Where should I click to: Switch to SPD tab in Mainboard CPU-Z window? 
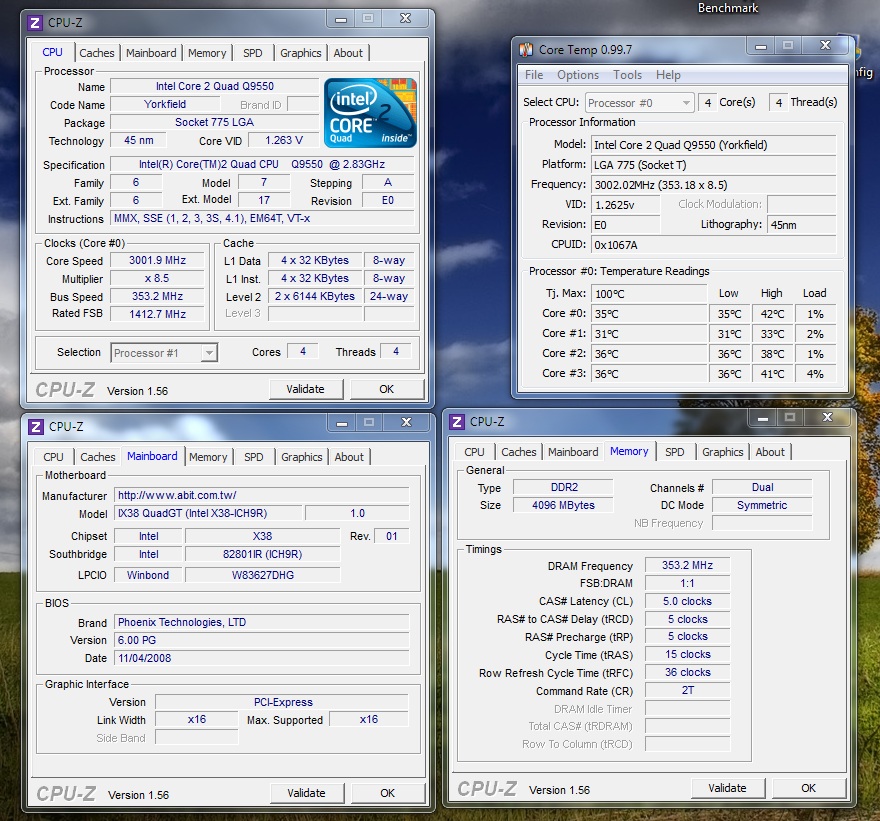click(254, 457)
